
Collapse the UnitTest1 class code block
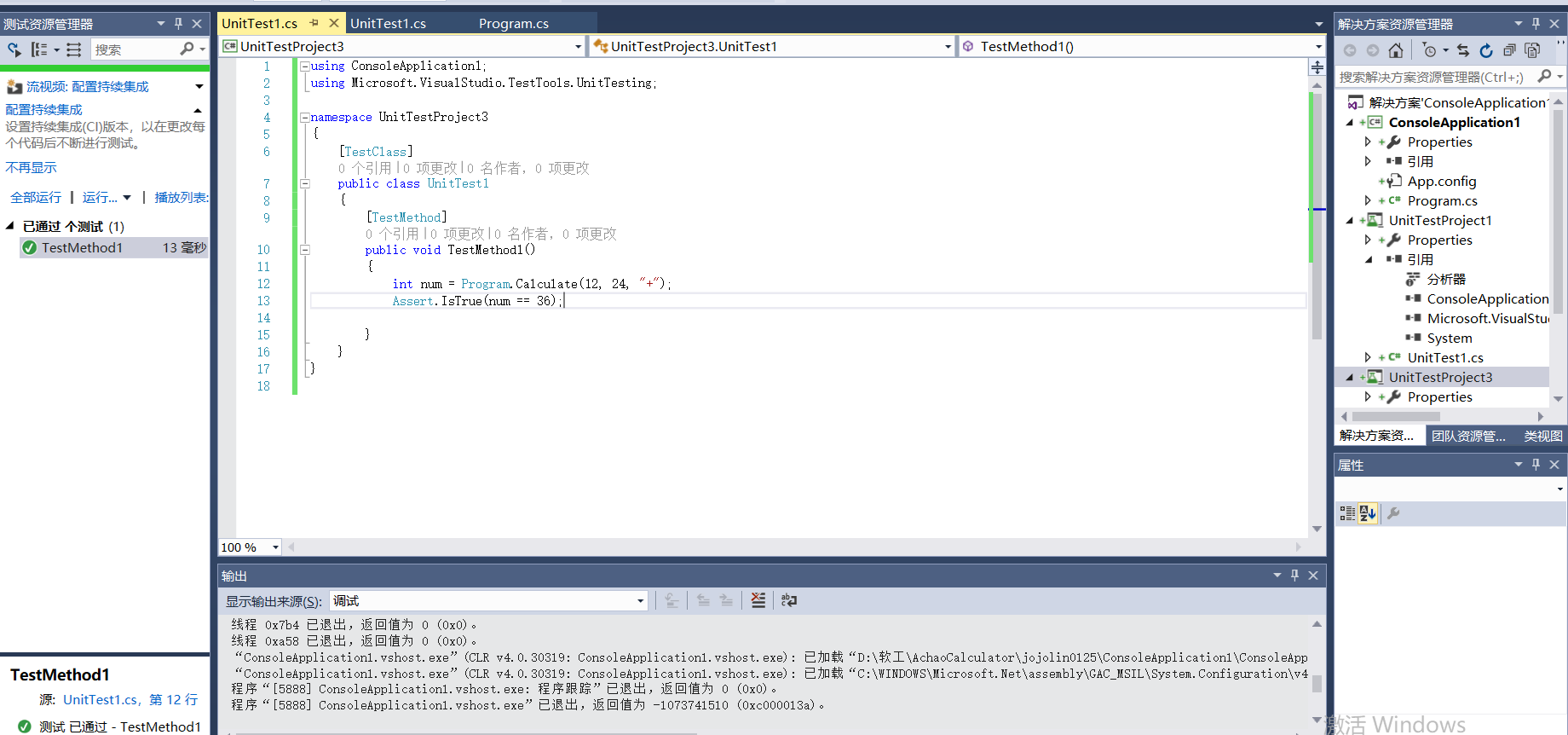[305, 183]
